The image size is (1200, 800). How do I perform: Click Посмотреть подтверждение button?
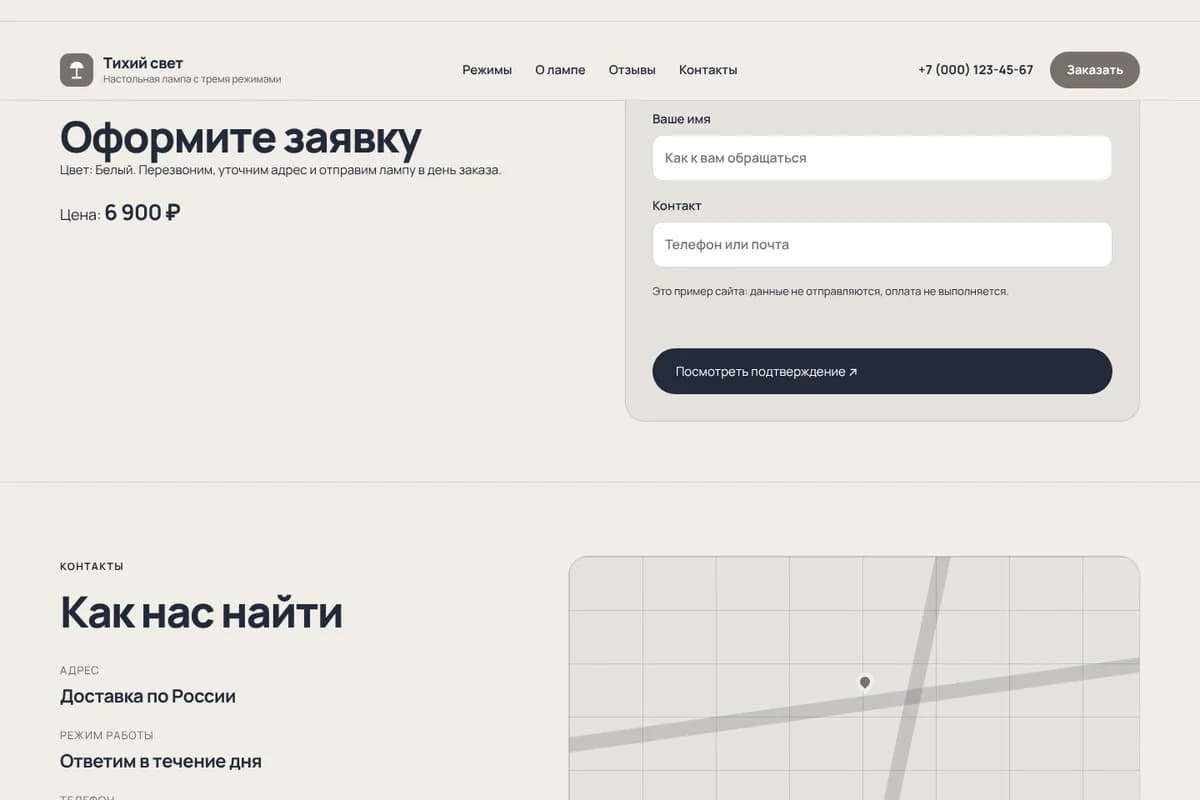(x=882, y=371)
